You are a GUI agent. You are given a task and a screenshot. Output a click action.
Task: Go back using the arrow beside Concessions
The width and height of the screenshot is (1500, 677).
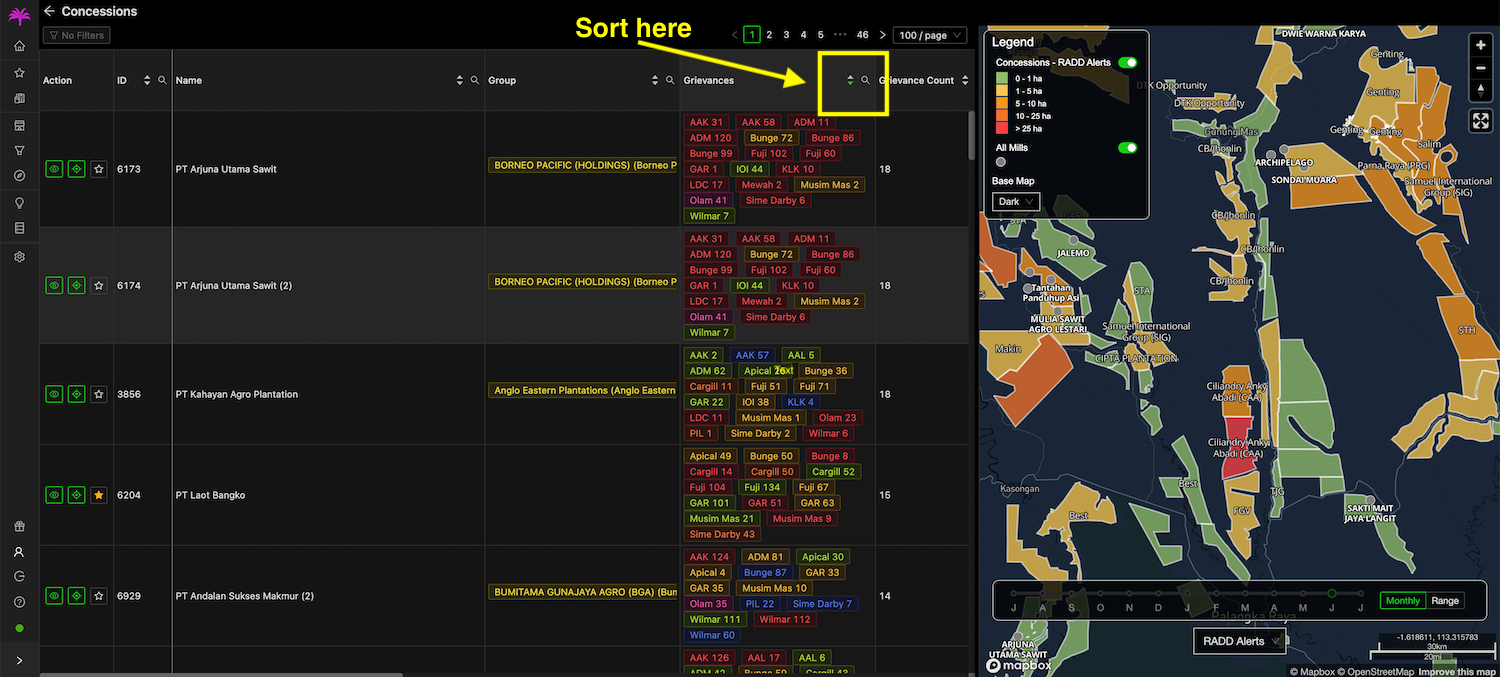49,11
